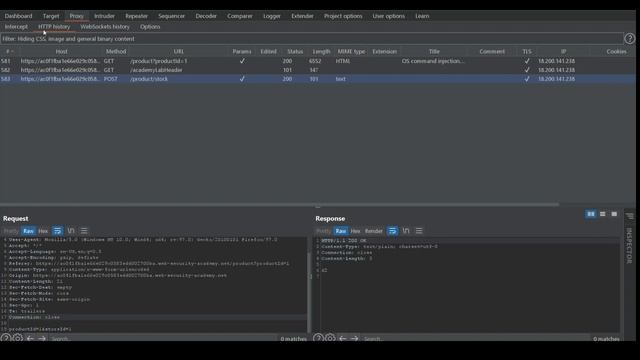This screenshot has height=360, width=640.
Task: Switch Response view to Hex
Action: tap(355, 231)
